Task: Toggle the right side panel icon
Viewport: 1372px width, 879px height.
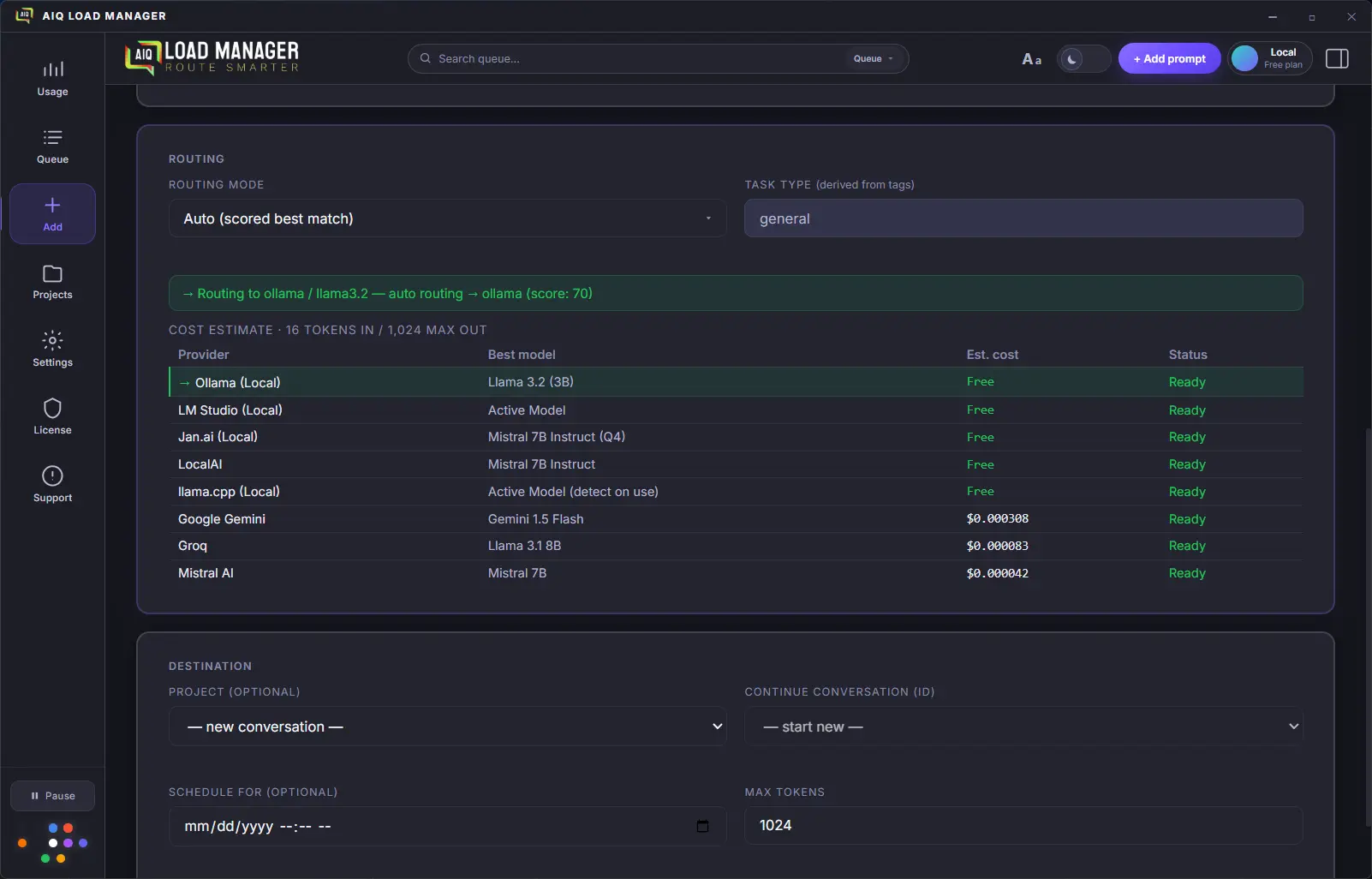Action: pyautogui.click(x=1337, y=58)
